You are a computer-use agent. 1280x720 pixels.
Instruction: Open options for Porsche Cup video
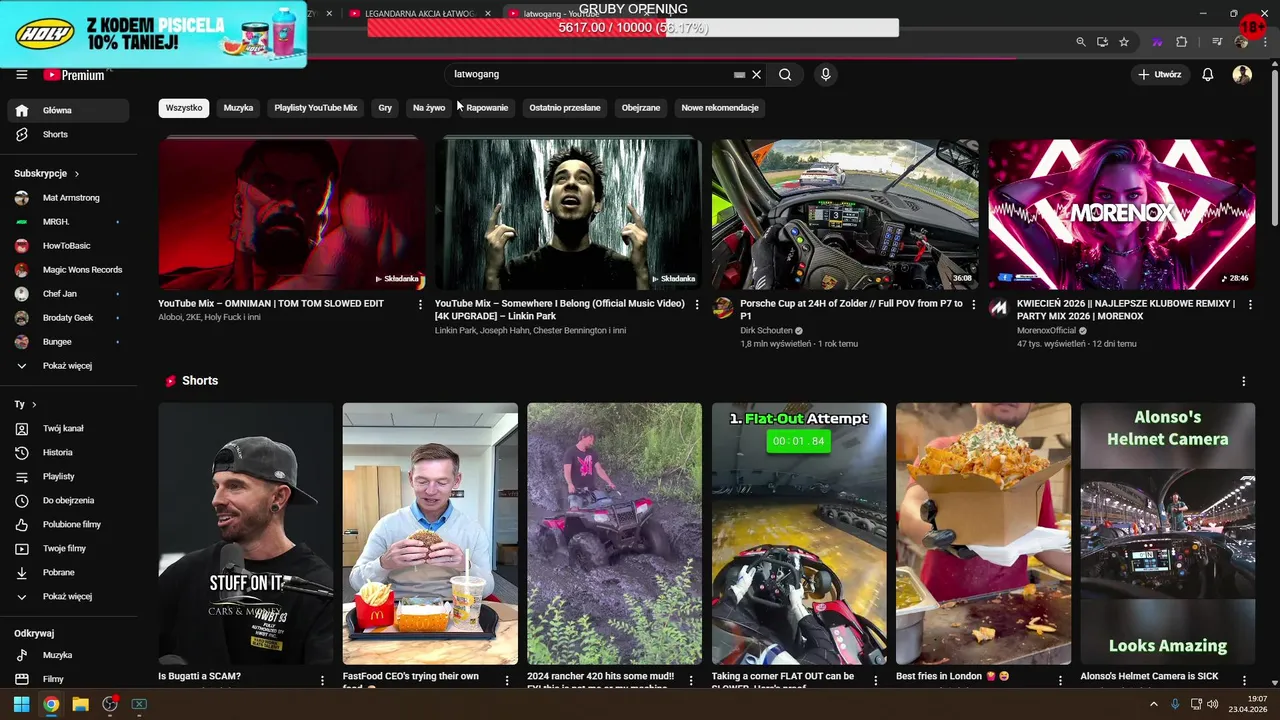click(x=974, y=304)
